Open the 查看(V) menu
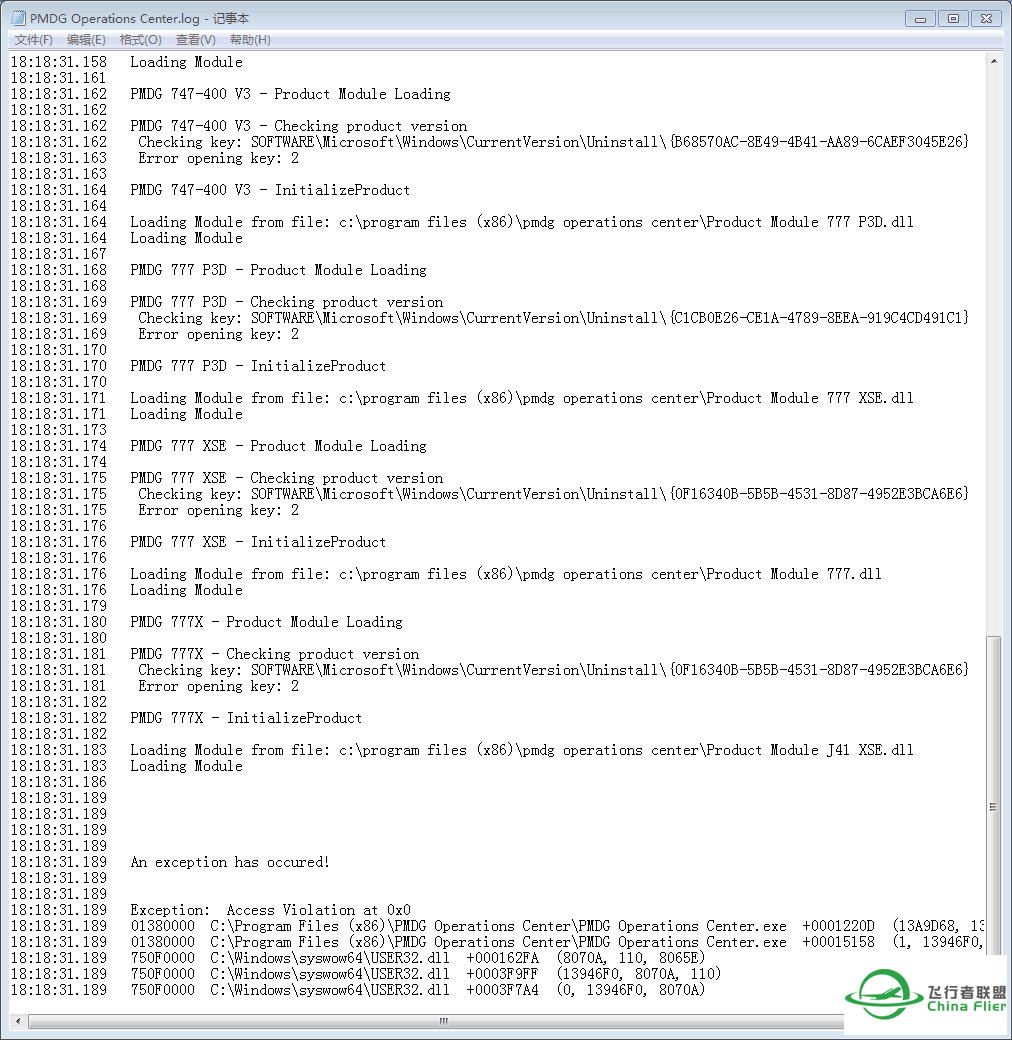 pyautogui.click(x=193, y=39)
